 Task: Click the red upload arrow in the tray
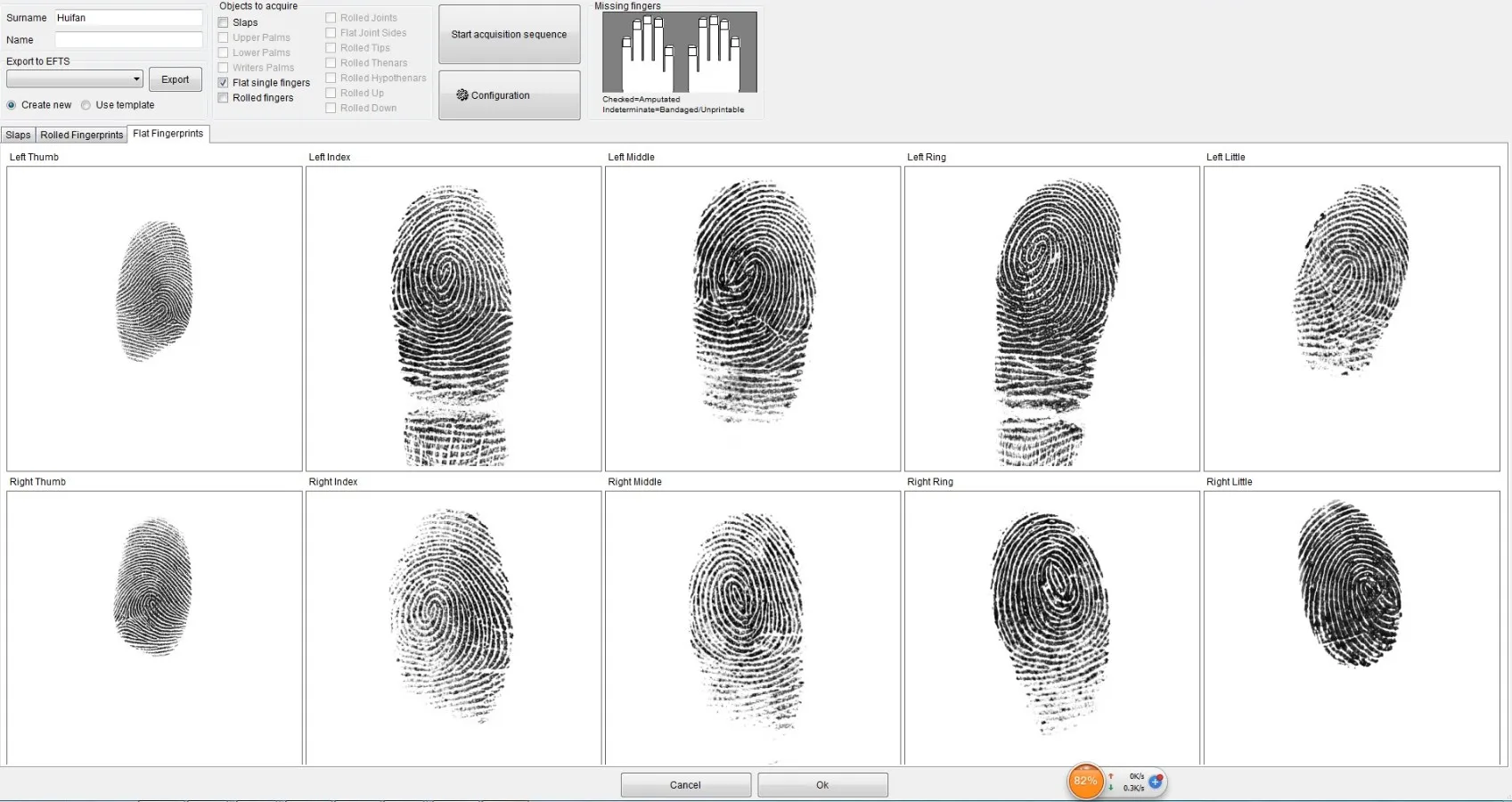point(1110,776)
